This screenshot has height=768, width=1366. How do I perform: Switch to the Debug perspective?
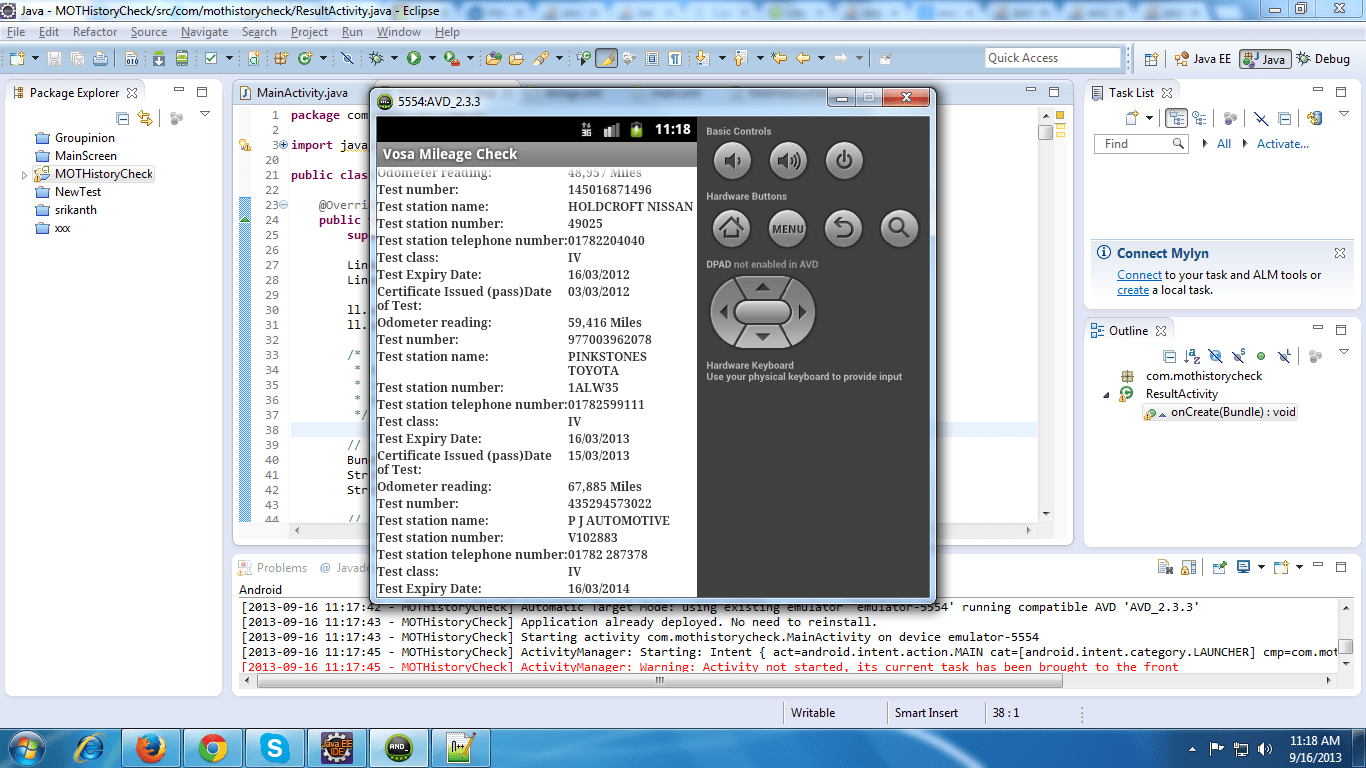pyautogui.click(x=1323, y=59)
